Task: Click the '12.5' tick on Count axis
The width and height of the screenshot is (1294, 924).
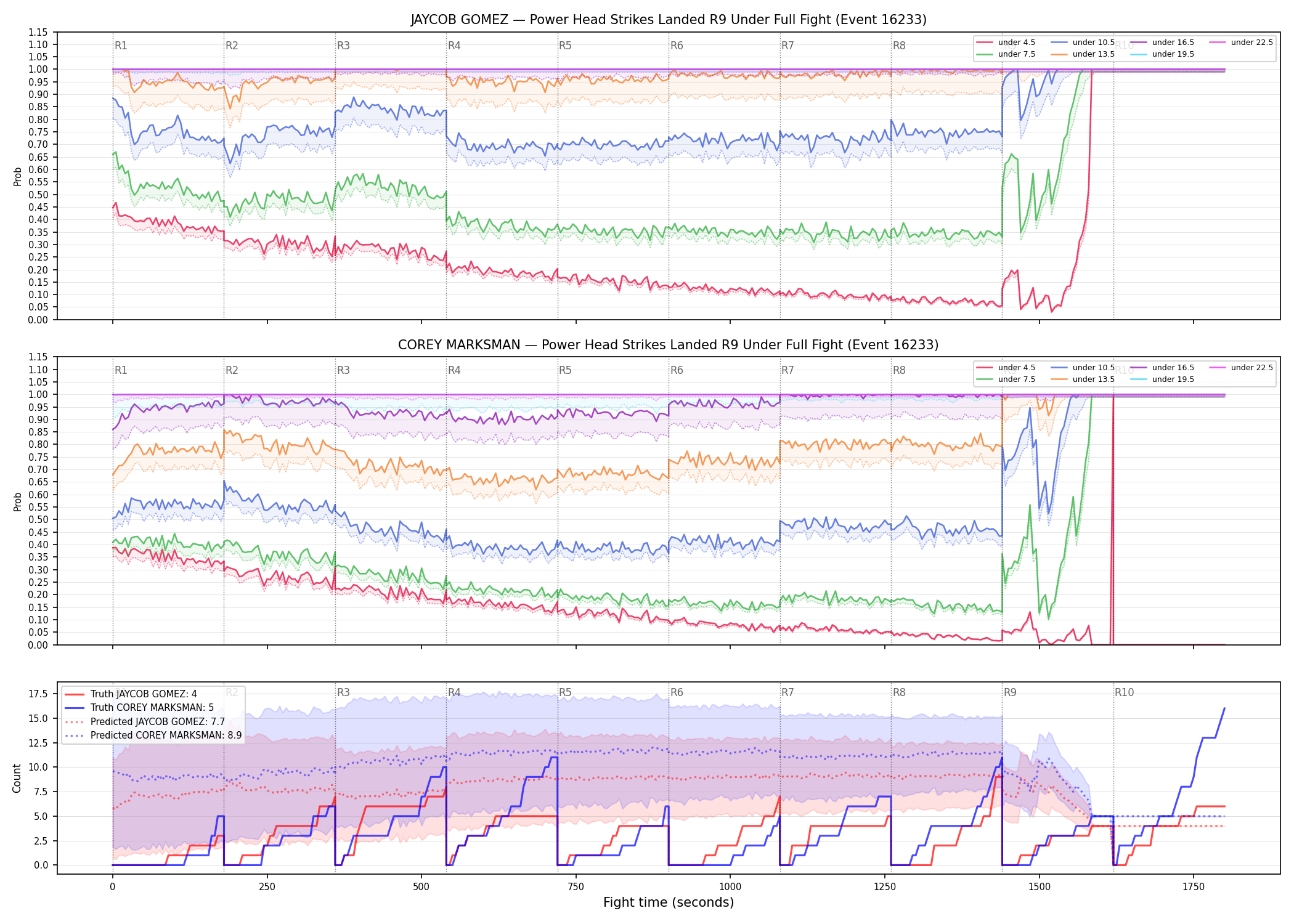Action: pyautogui.click(x=38, y=743)
